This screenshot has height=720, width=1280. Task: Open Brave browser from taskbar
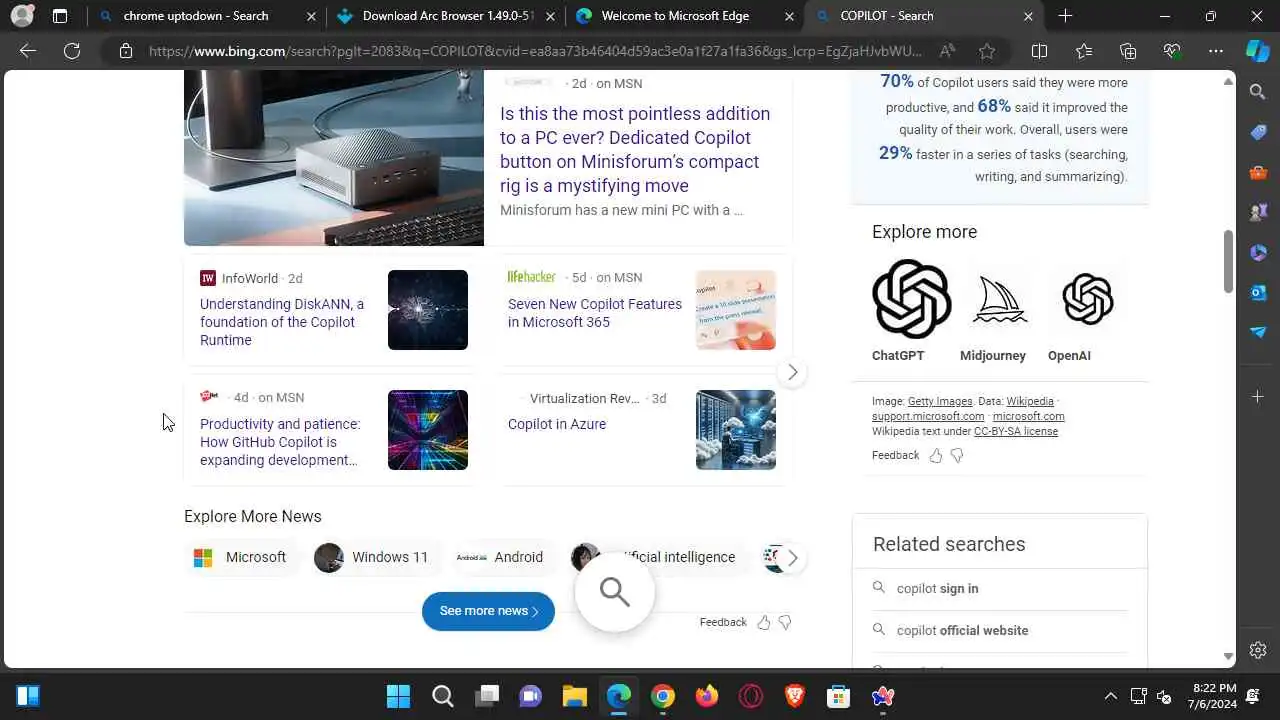coord(795,696)
